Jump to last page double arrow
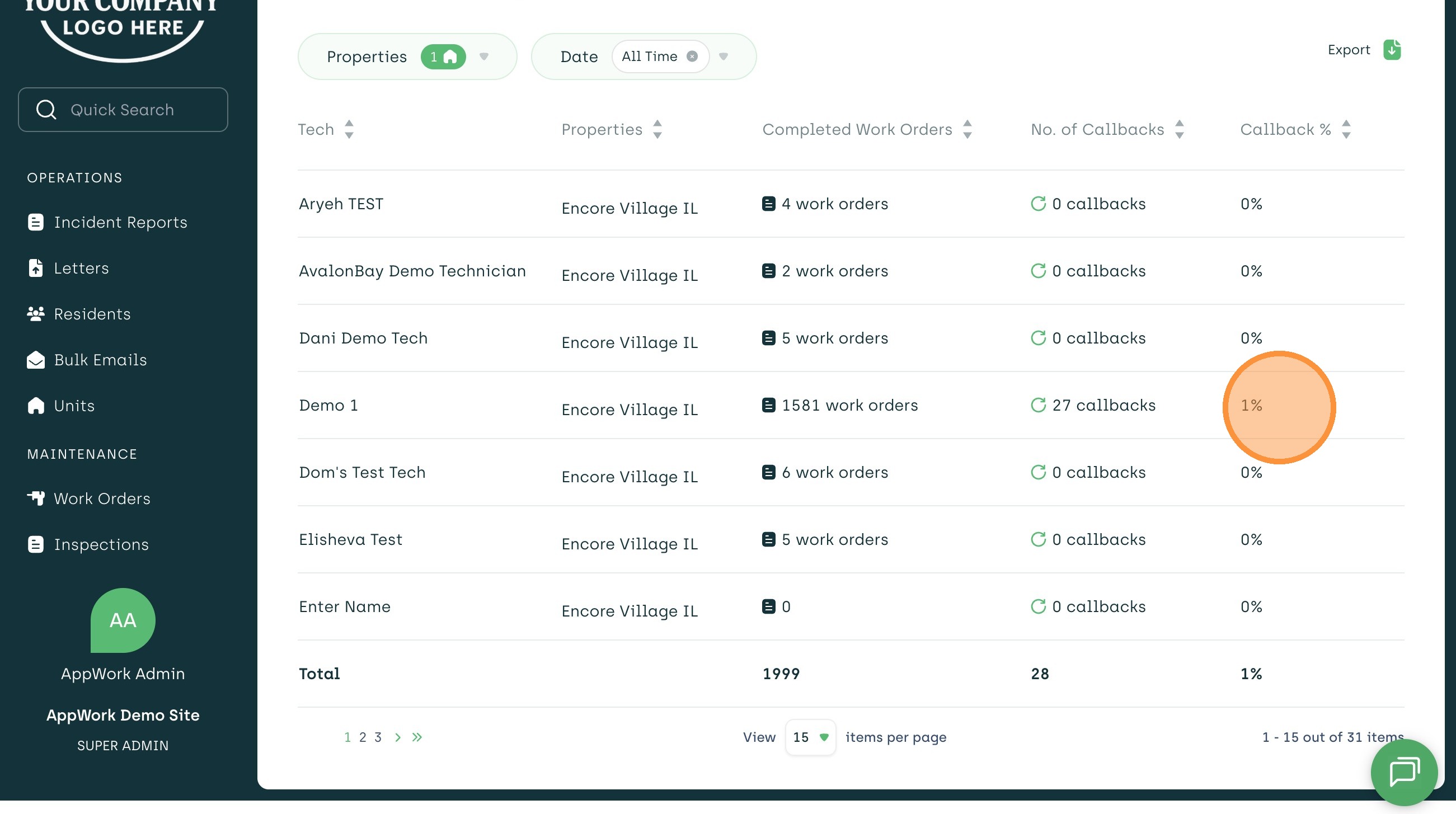 coord(417,737)
